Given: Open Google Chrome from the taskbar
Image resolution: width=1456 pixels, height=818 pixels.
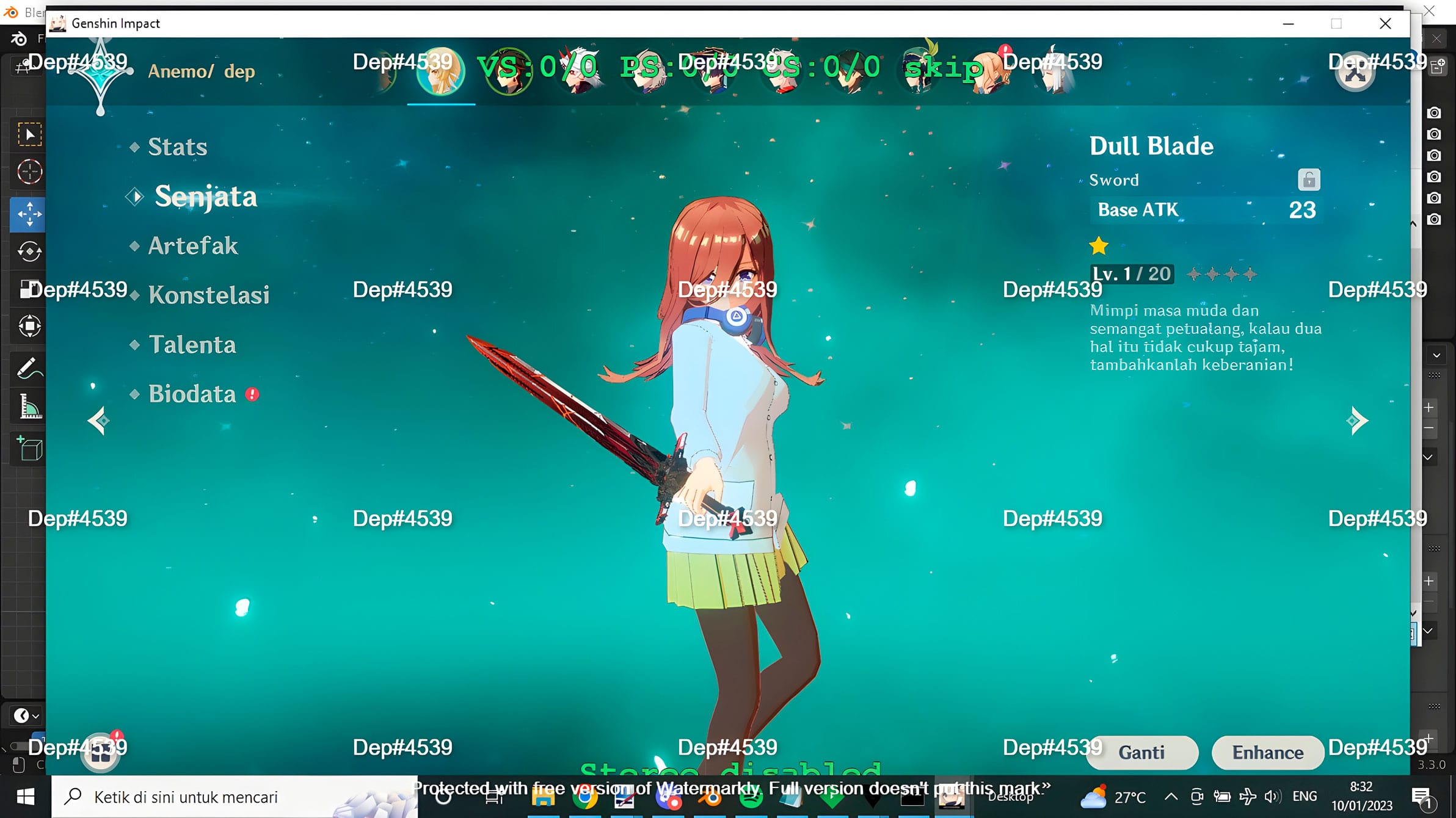Looking at the screenshot, I should point(584,797).
